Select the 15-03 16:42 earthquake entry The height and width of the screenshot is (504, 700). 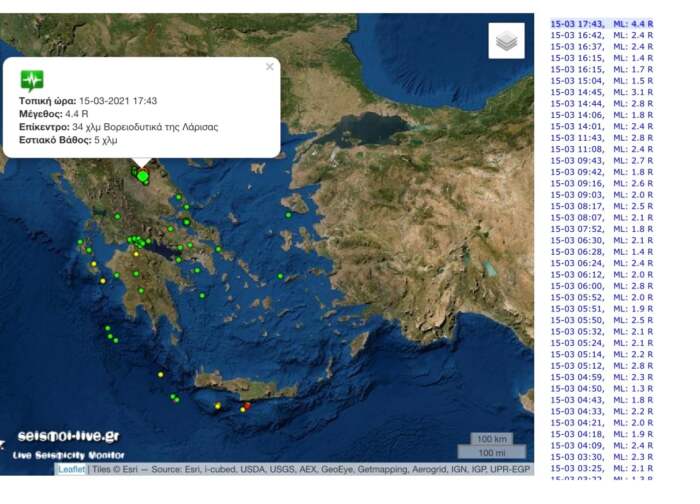[601, 34]
